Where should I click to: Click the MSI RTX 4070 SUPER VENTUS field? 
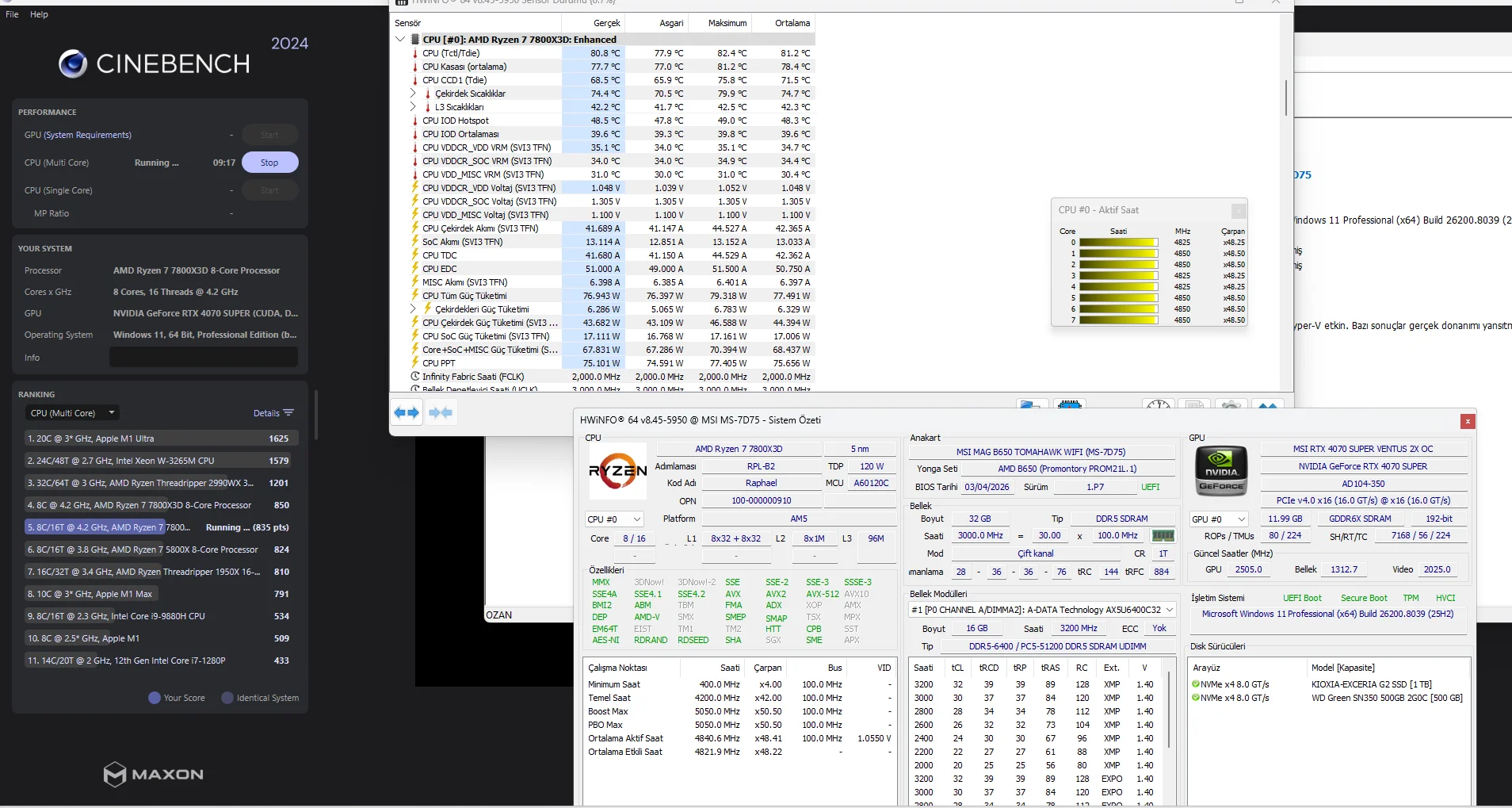(1363, 449)
